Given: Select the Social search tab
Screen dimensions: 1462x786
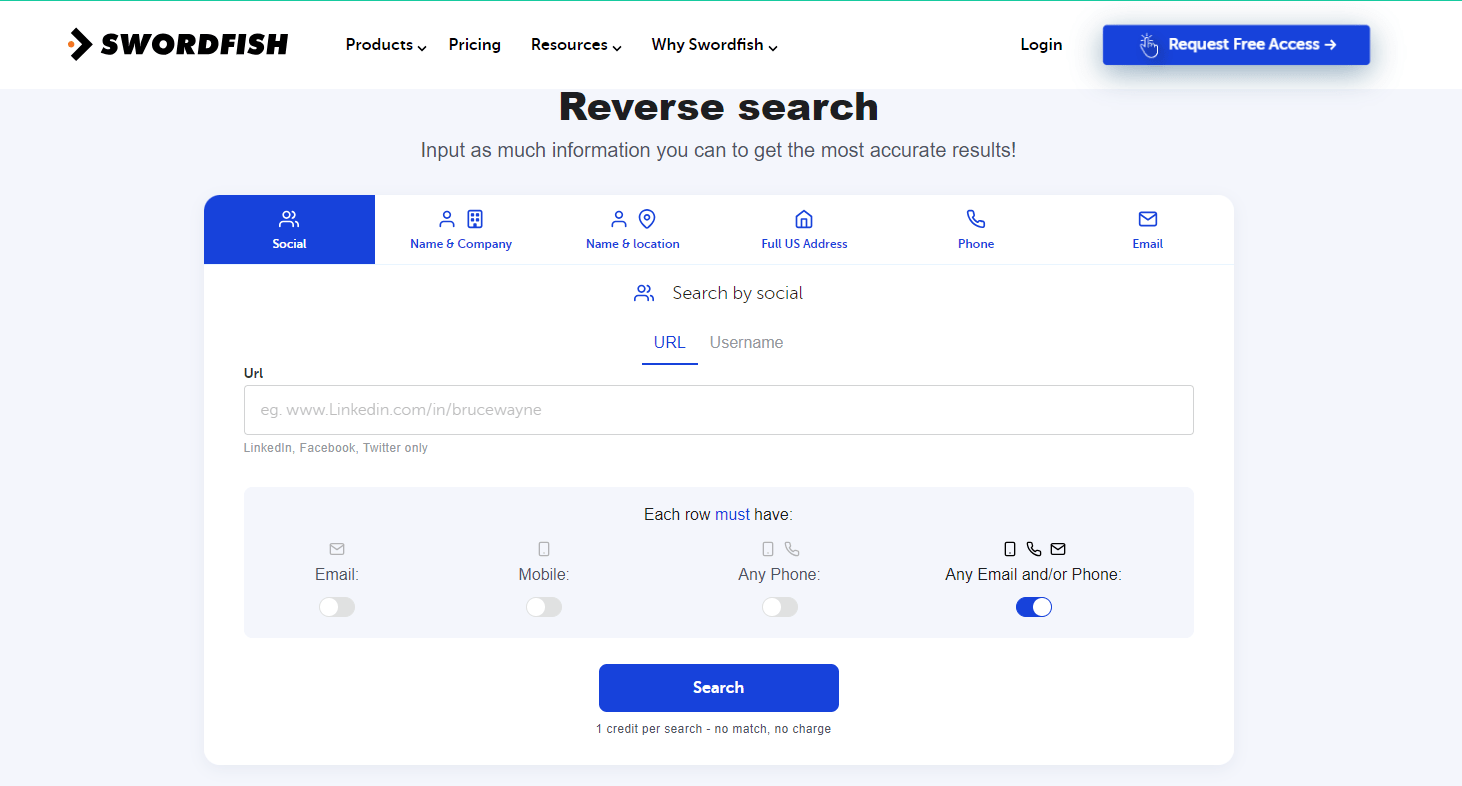Looking at the screenshot, I should click(x=289, y=230).
